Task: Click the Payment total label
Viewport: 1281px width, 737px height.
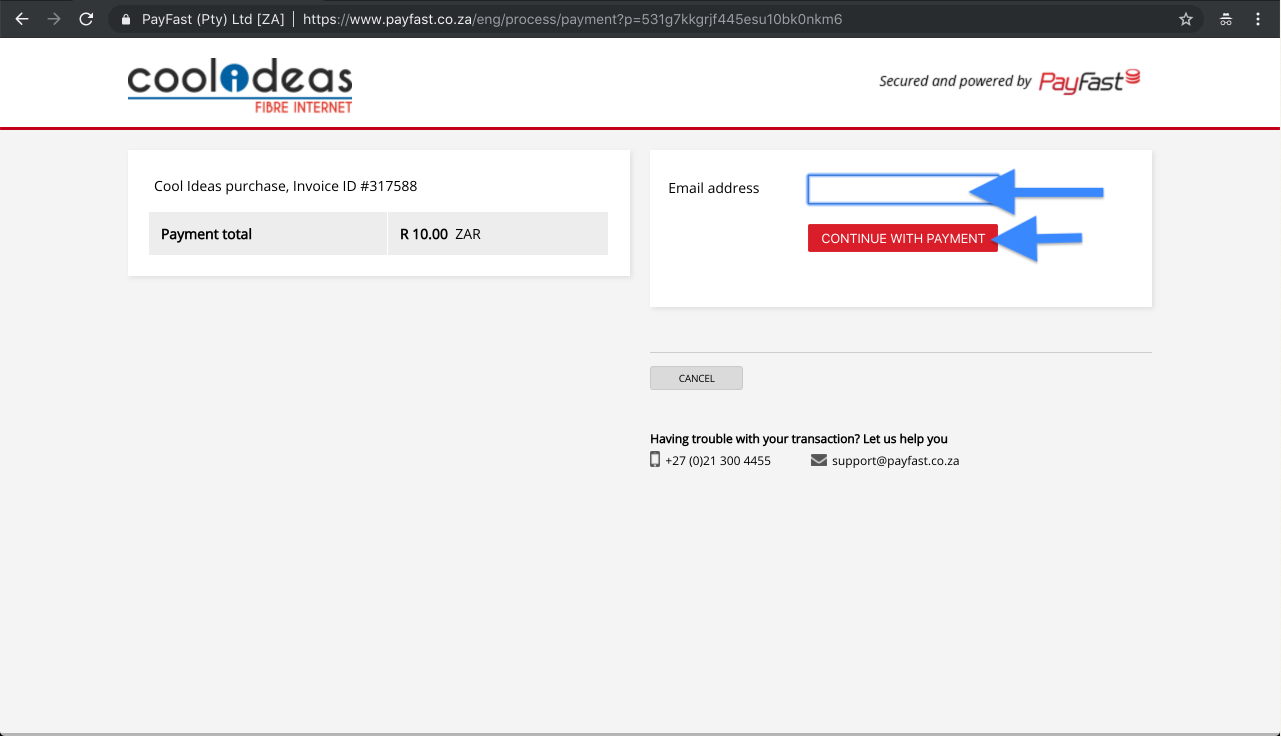Action: (x=206, y=234)
